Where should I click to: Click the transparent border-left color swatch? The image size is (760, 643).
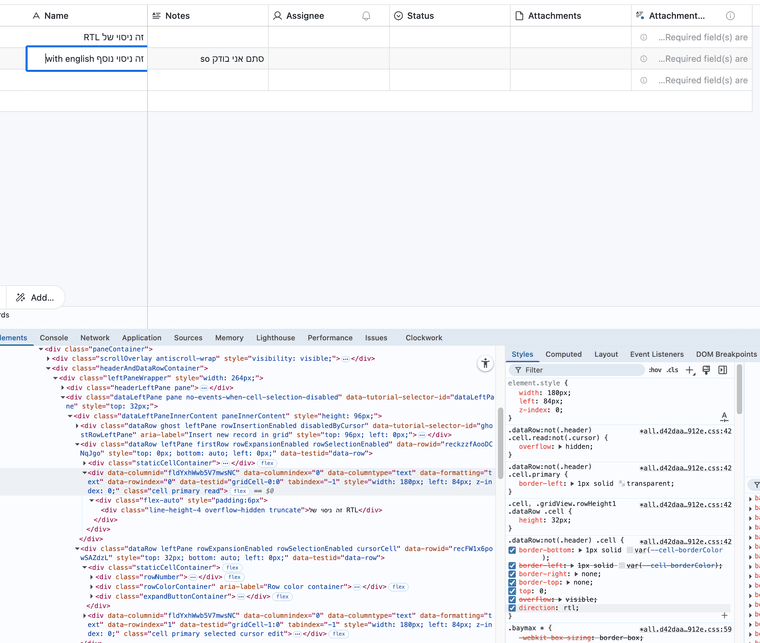point(621,483)
